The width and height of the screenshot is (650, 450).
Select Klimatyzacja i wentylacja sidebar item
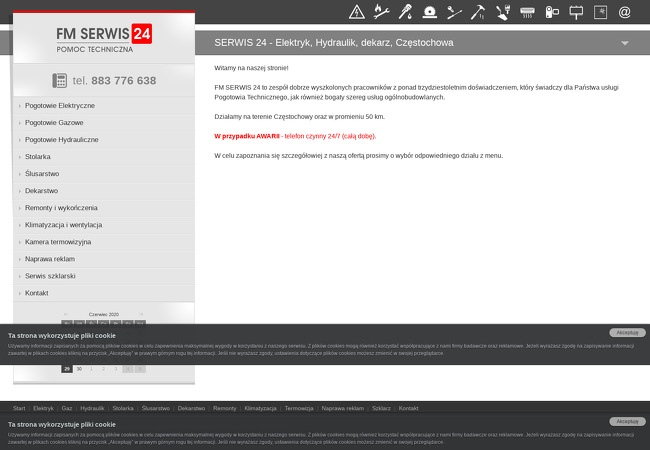click(104, 225)
